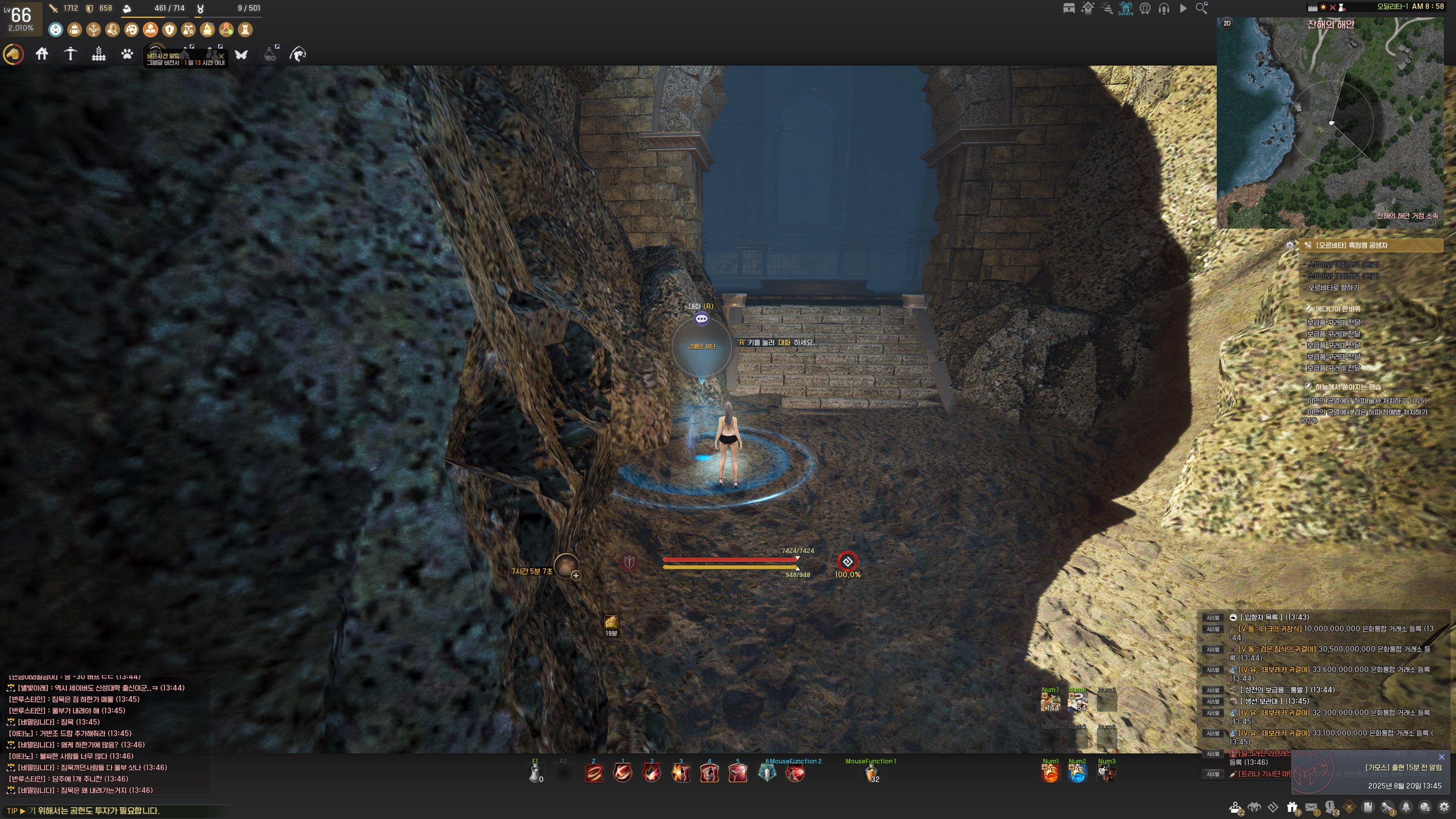Open the fishing icon
The image size is (1456, 819).
pyautogui.click(x=298, y=54)
